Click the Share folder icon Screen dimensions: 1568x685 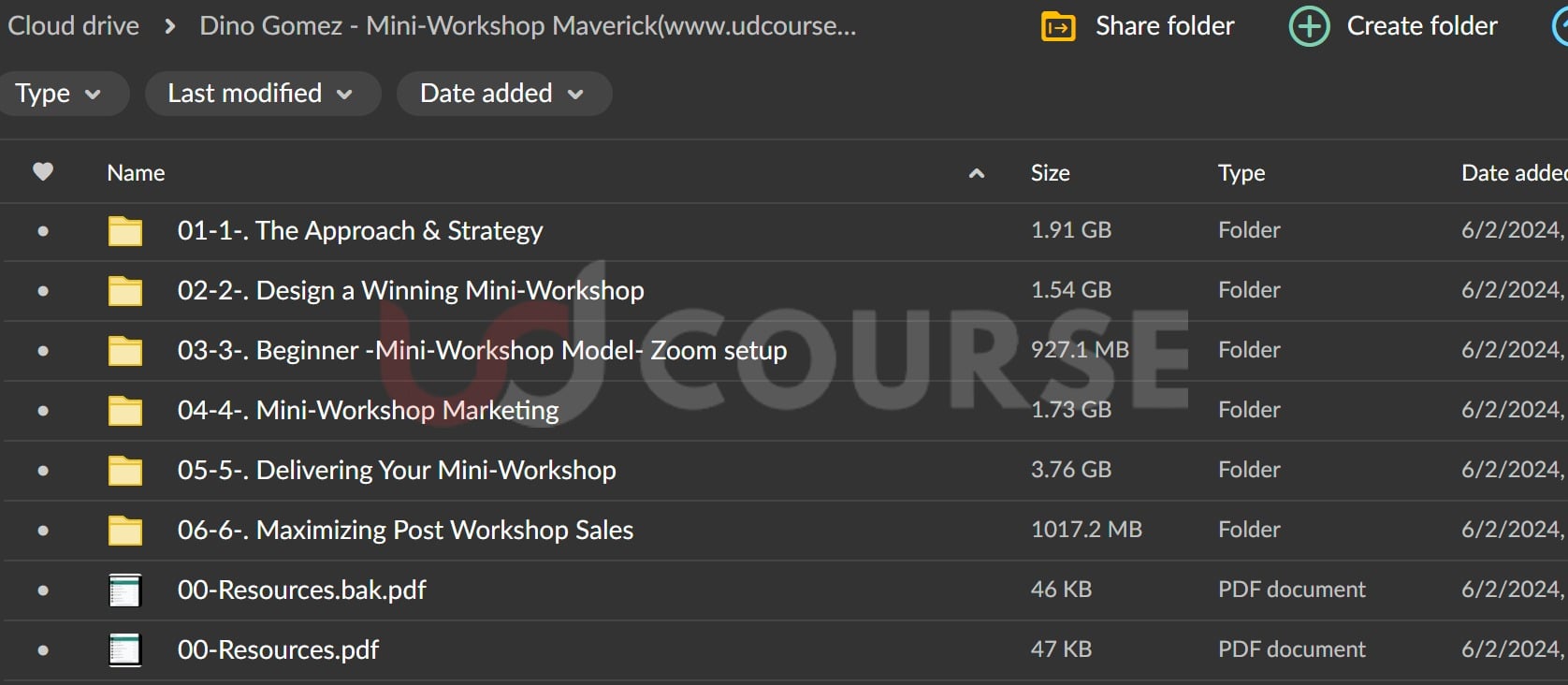coord(1058,26)
